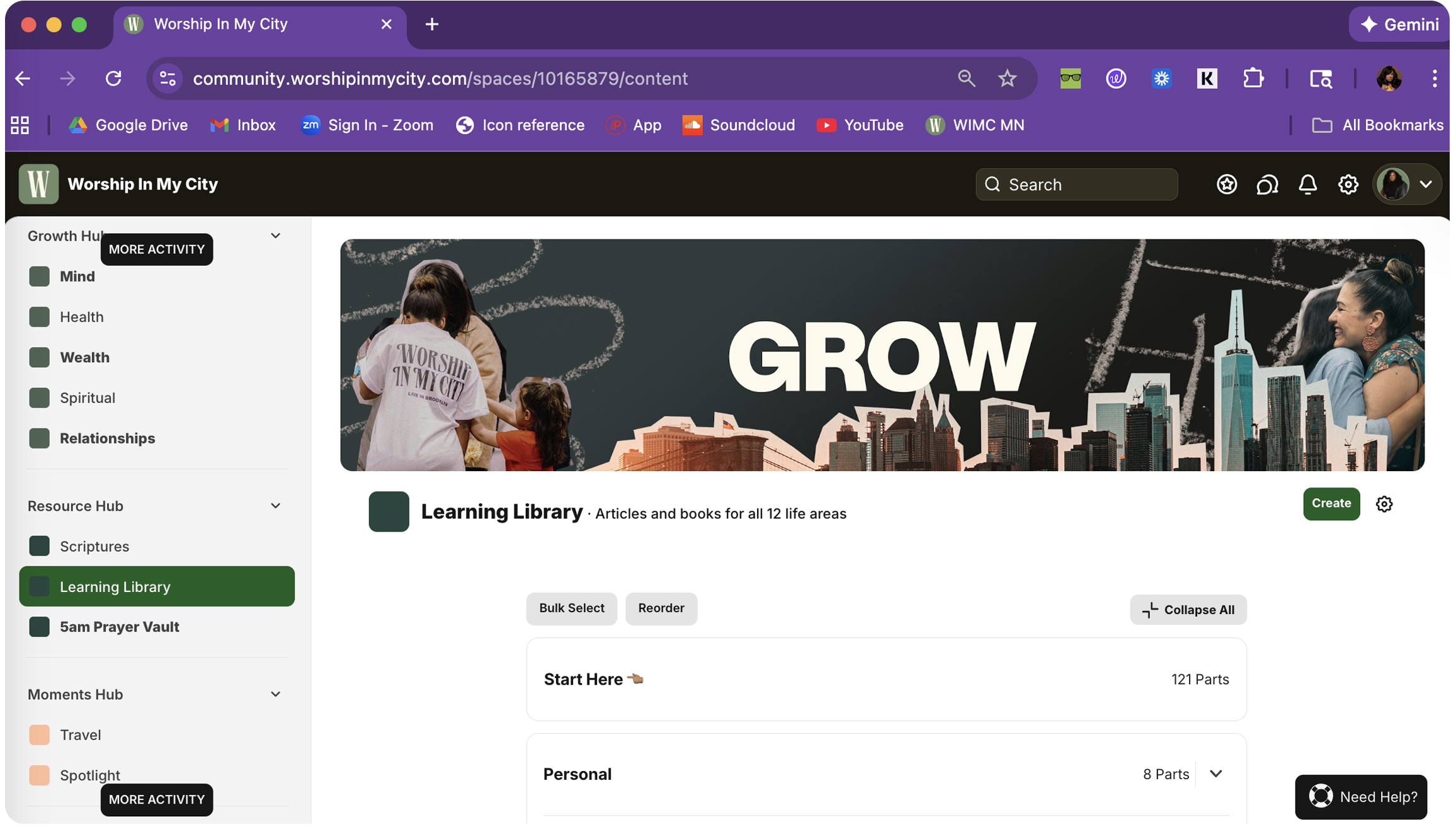Open Learning Library space settings gear
Viewport: 1456px width, 827px height.
[x=1384, y=504]
